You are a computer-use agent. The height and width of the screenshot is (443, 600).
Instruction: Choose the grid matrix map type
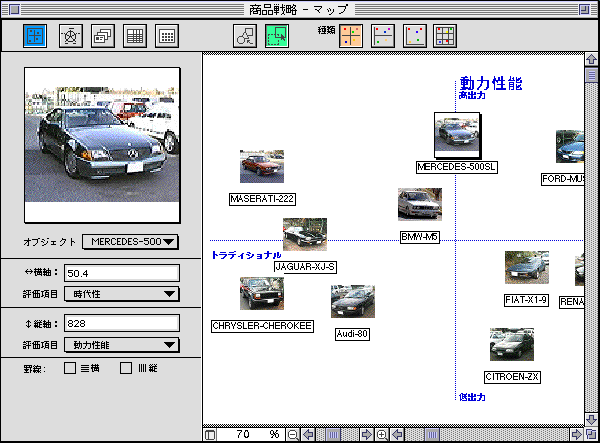point(445,36)
